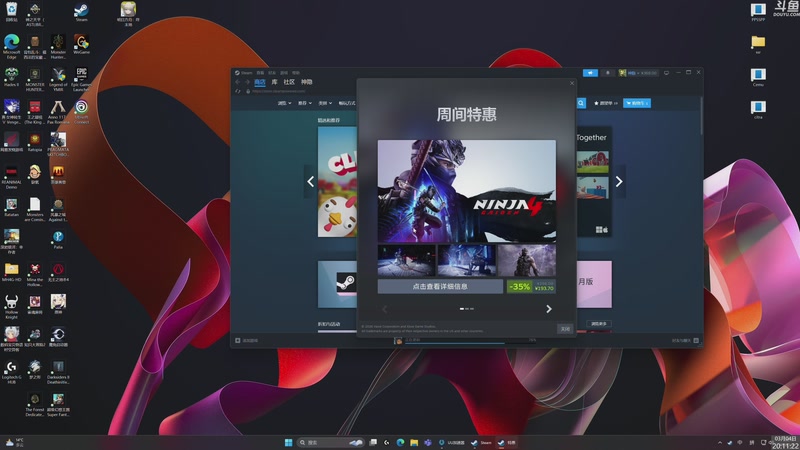The height and width of the screenshot is (450, 800).
Task: Open the account wallet dropdown in Steam
Action: pyautogui.click(x=638, y=73)
